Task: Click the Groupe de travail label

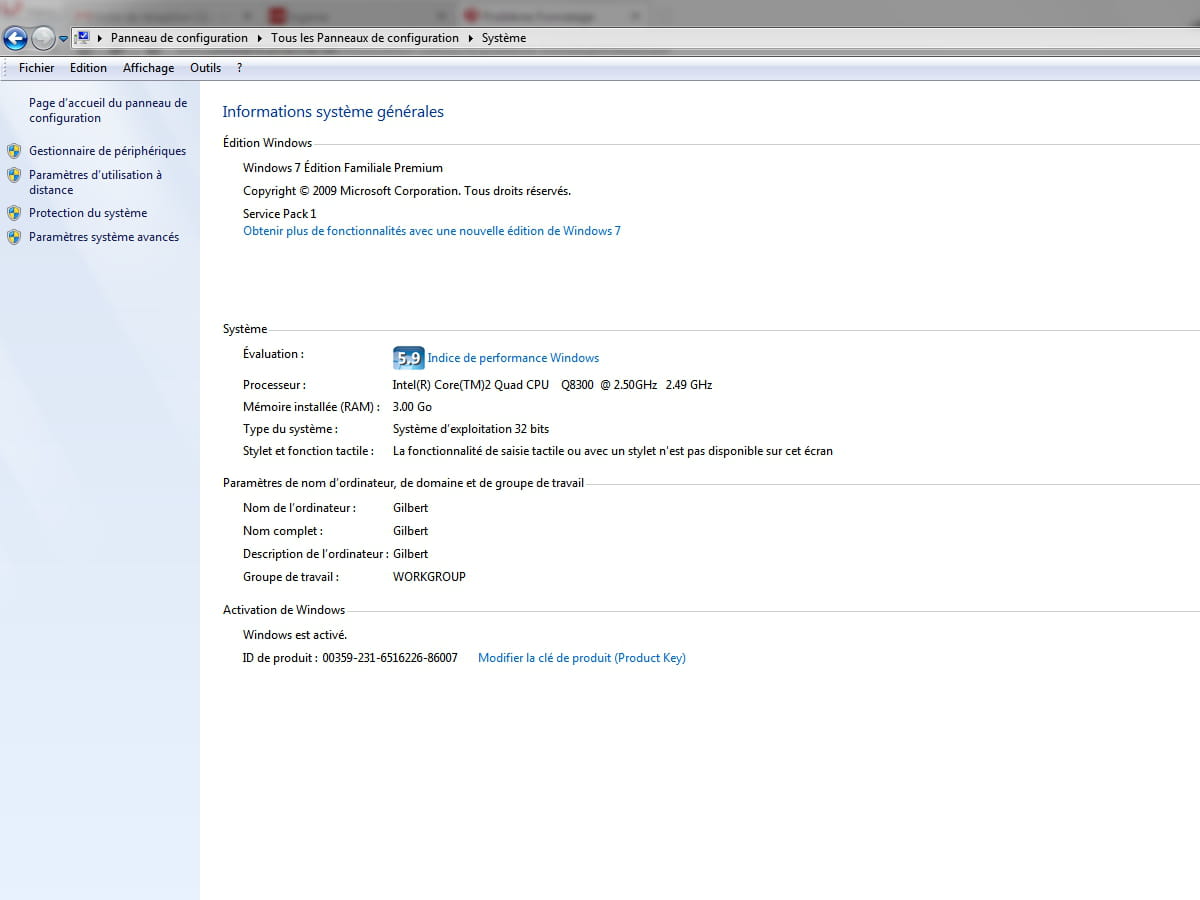Action: tap(291, 577)
